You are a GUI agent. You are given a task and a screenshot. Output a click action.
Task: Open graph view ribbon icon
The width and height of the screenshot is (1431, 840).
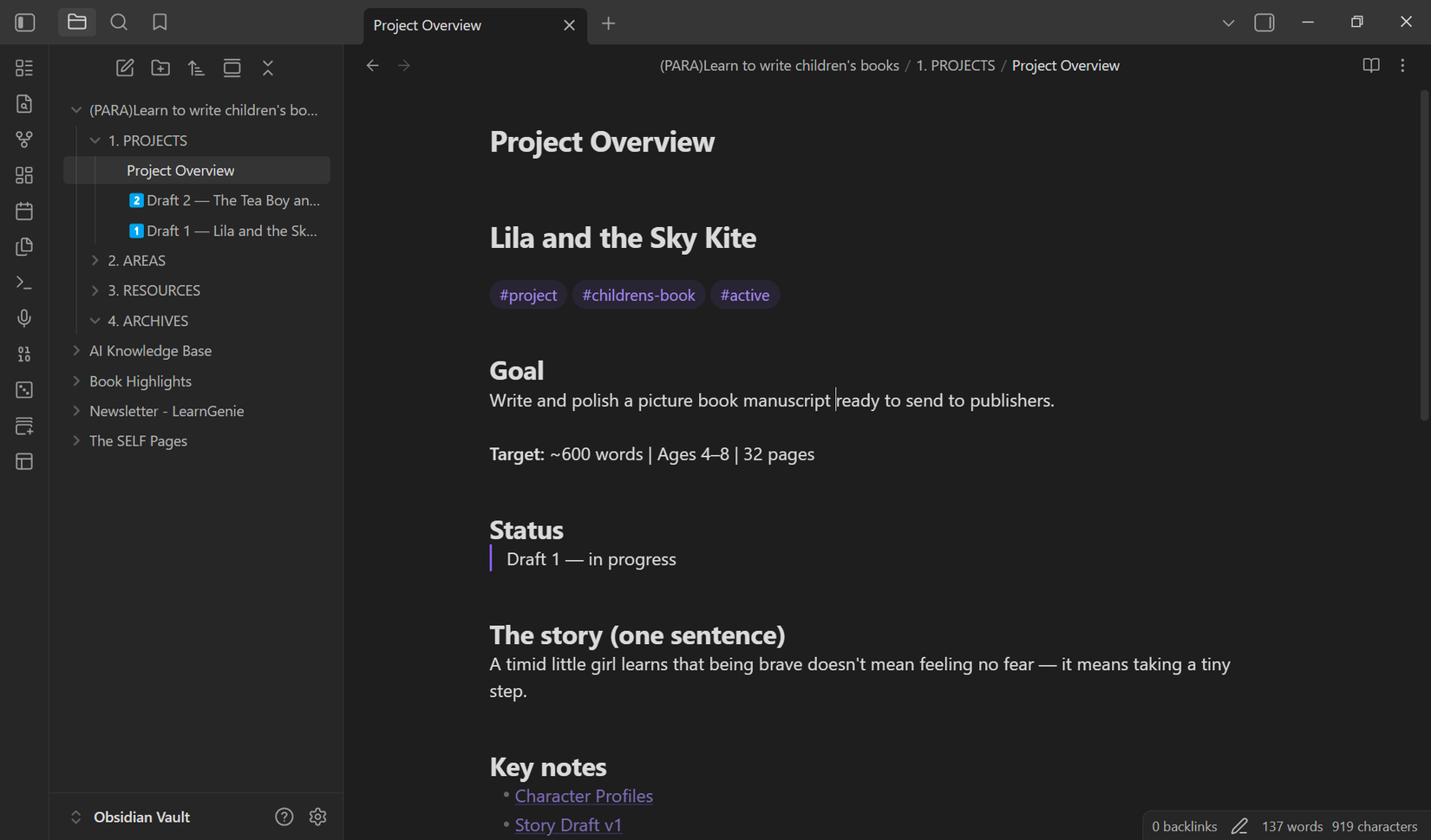(x=24, y=140)
